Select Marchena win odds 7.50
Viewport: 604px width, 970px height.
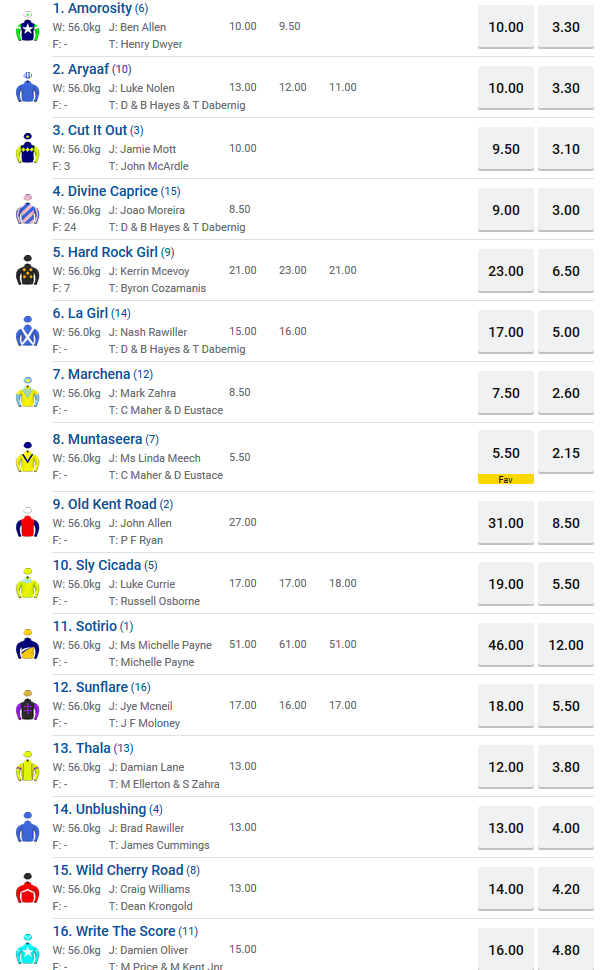pyautogui.click(x=506, y=393)
